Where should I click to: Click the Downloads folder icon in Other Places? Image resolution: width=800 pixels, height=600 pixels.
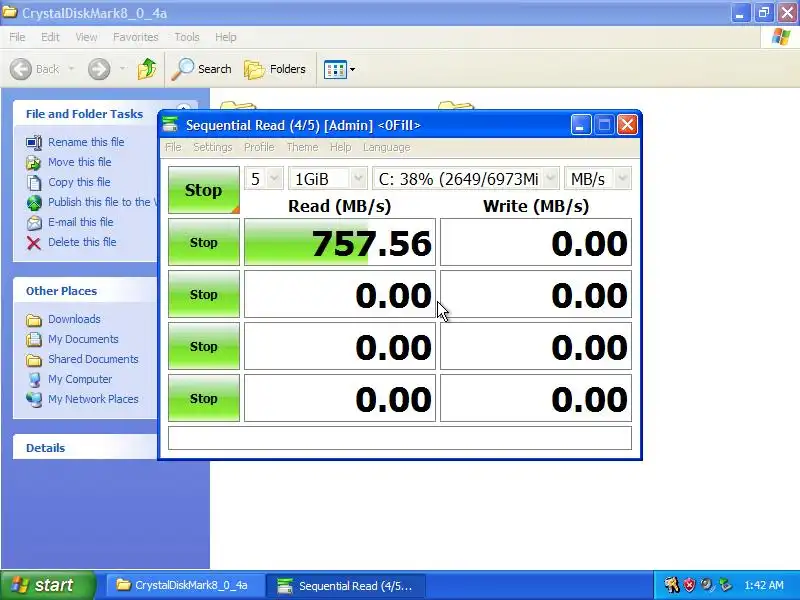point(34,319)
